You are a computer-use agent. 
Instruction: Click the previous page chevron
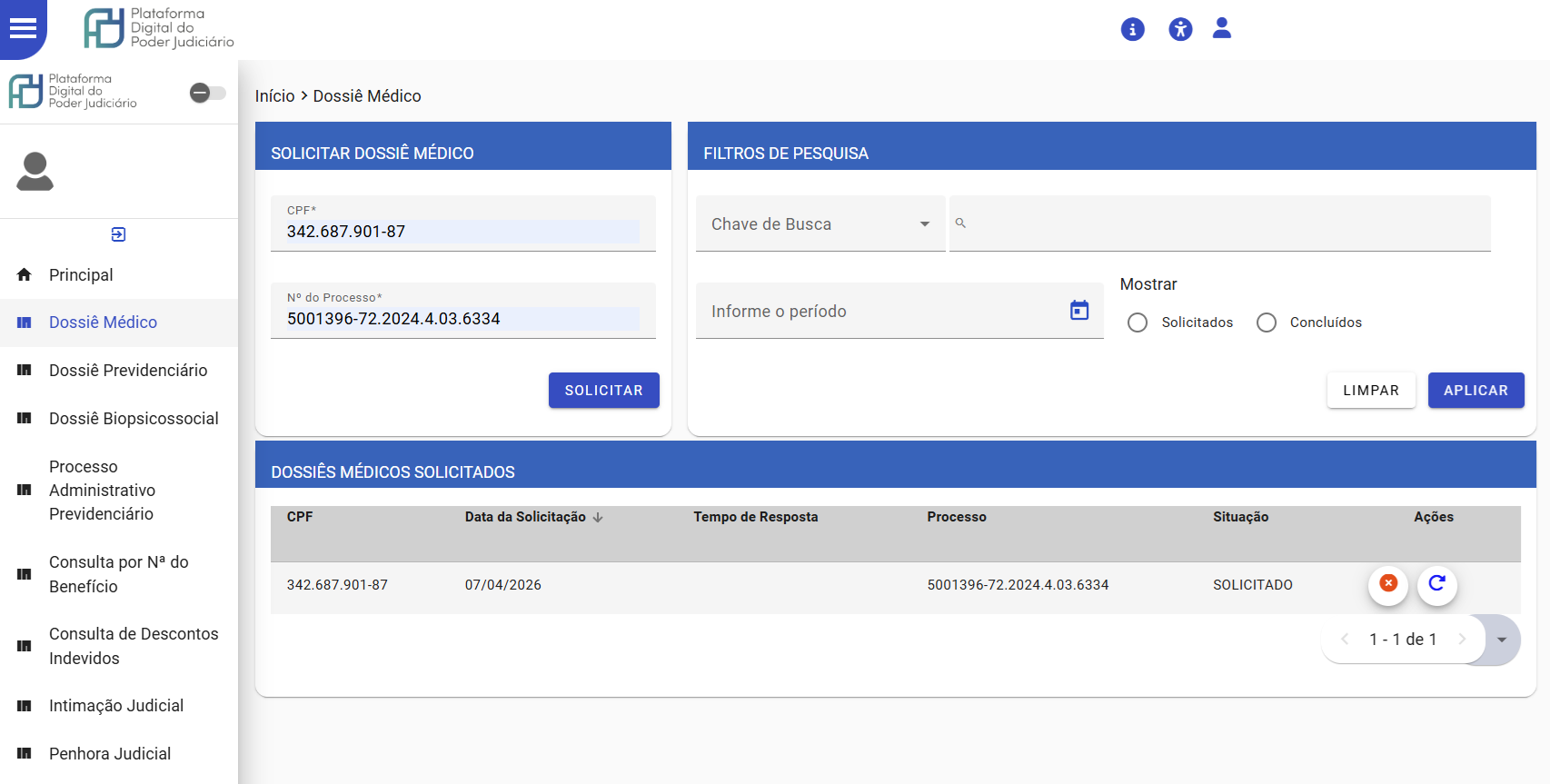click(1345, 640)
